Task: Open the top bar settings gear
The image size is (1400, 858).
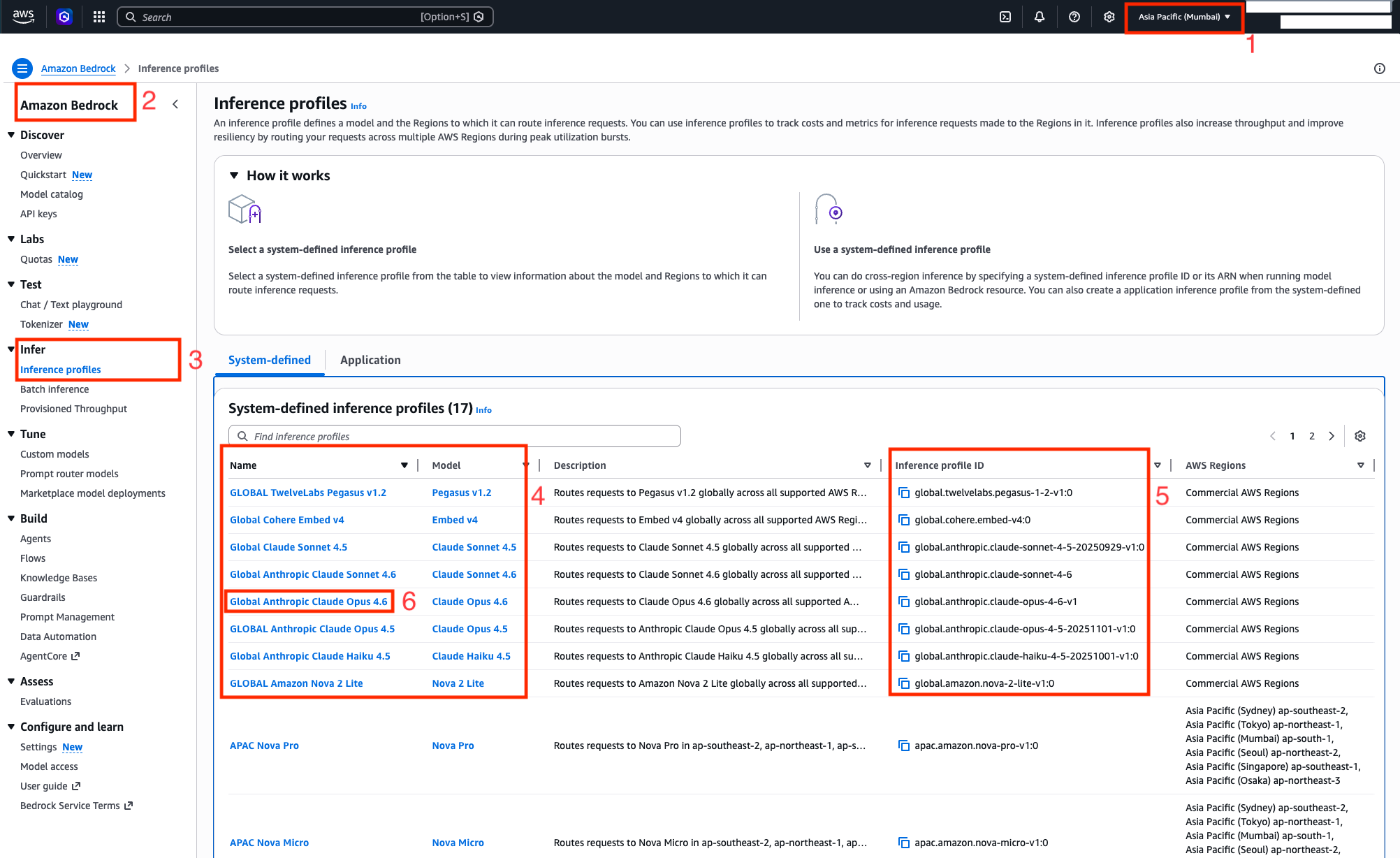Action: (x=1109, y=16)
